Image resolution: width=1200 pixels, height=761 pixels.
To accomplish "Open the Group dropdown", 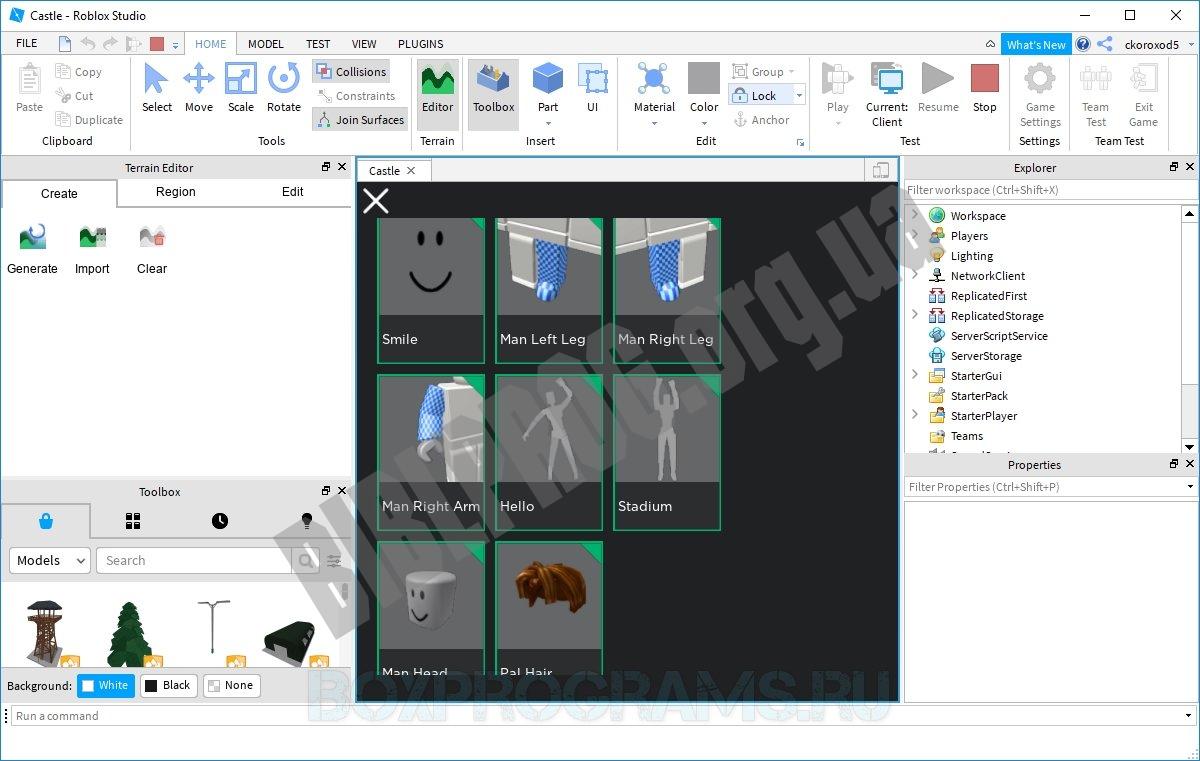I will 764,72.
